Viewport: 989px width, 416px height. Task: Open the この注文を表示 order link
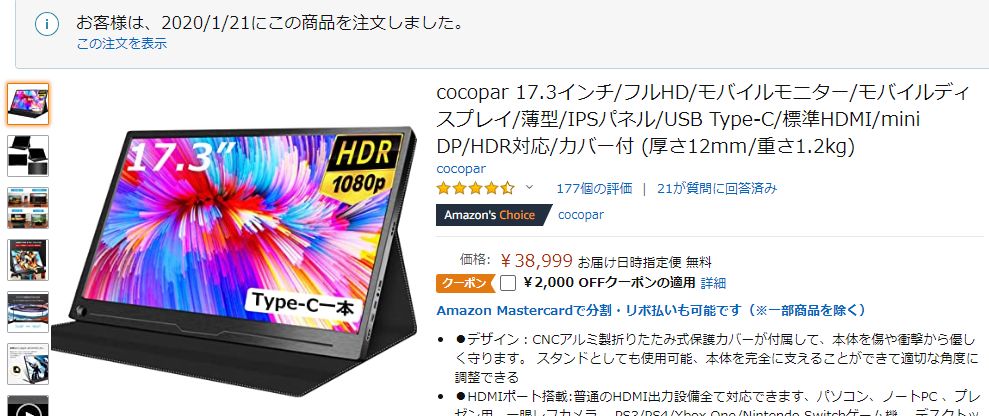[x=122, y=43]
